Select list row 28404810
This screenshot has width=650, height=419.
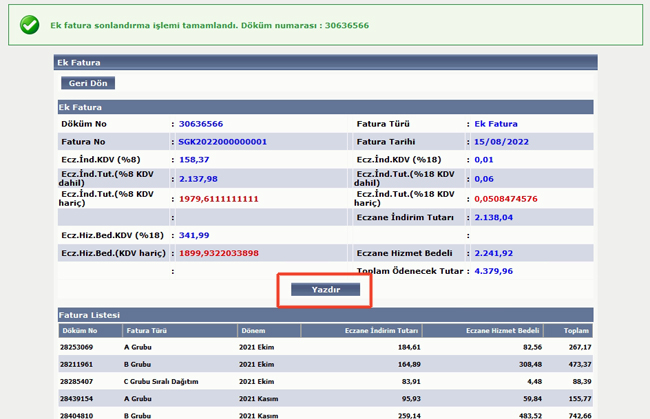click(325, 414)
